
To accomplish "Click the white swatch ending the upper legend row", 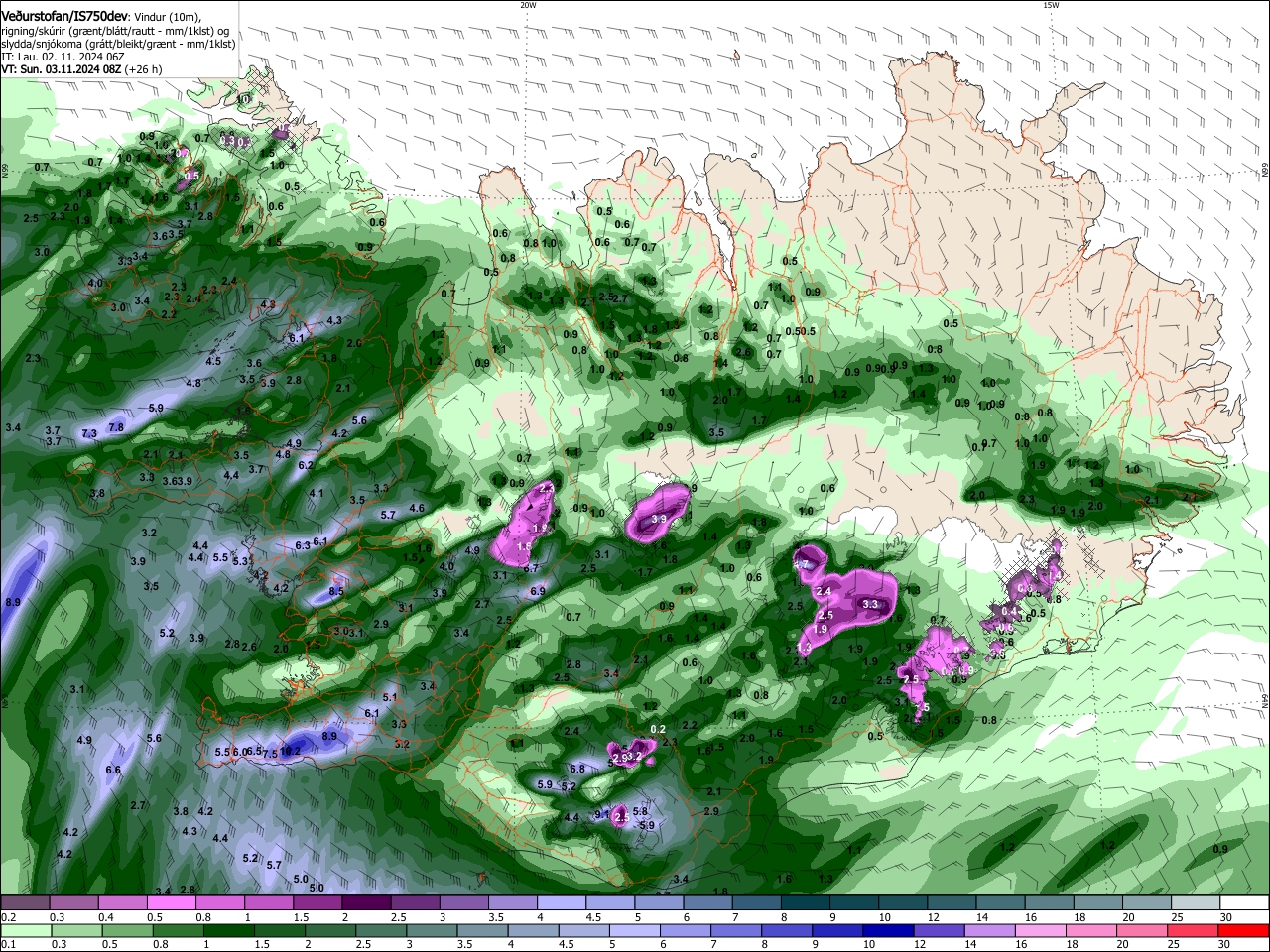I will coord(1245,903).
